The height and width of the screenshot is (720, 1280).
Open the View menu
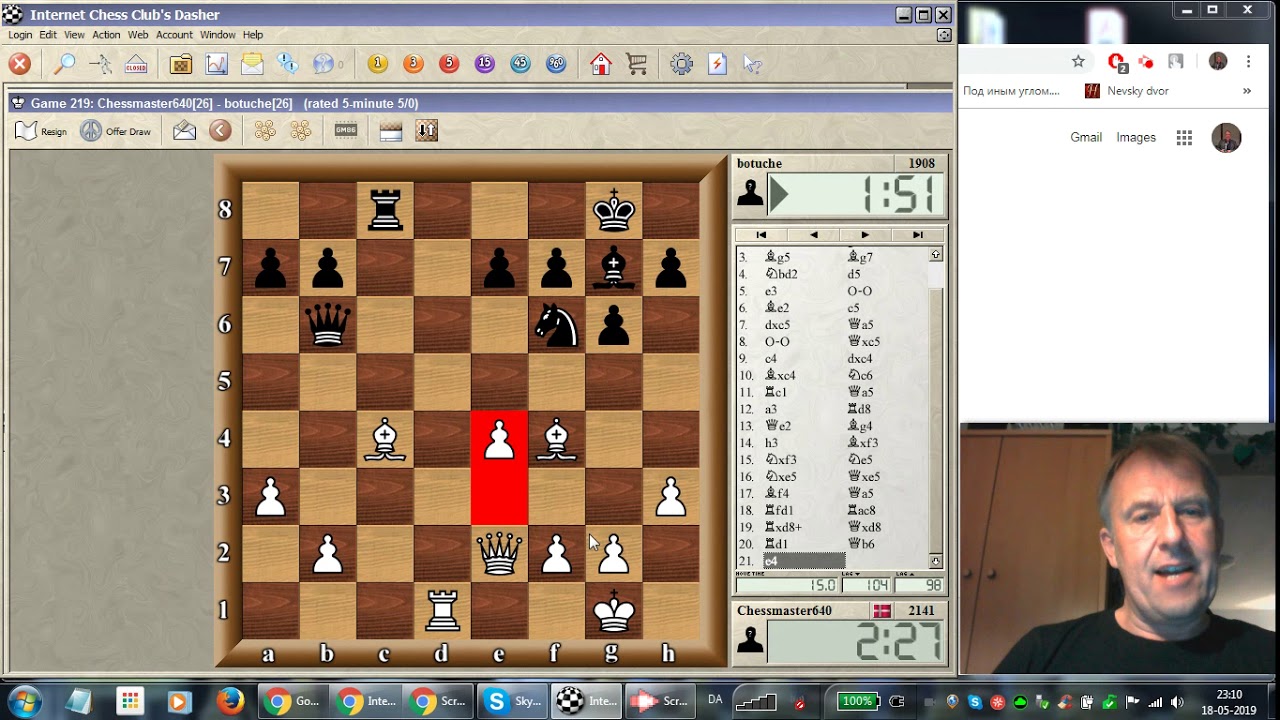74,35
